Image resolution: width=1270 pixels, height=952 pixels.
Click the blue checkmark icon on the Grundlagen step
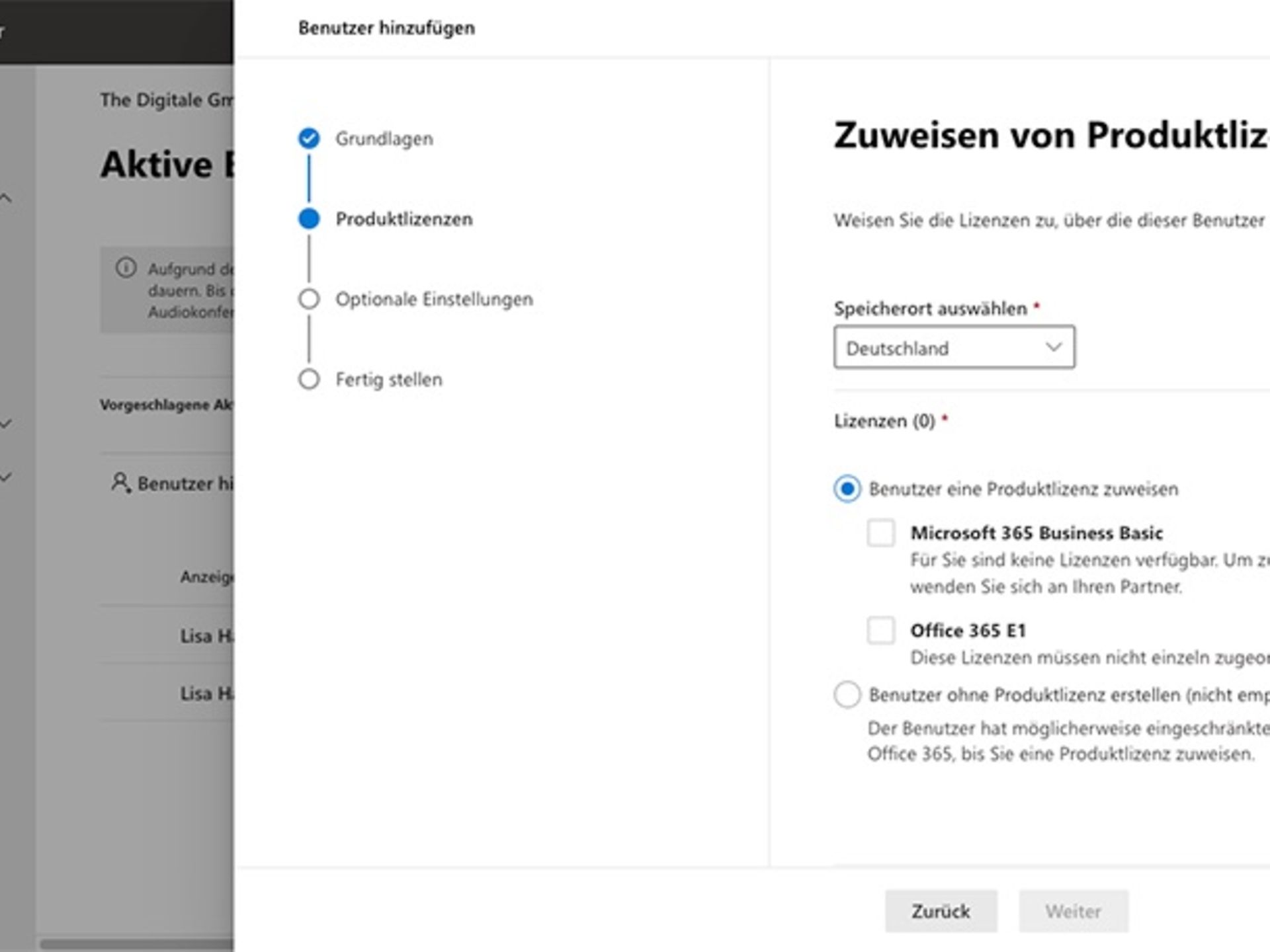pos(309,138)
